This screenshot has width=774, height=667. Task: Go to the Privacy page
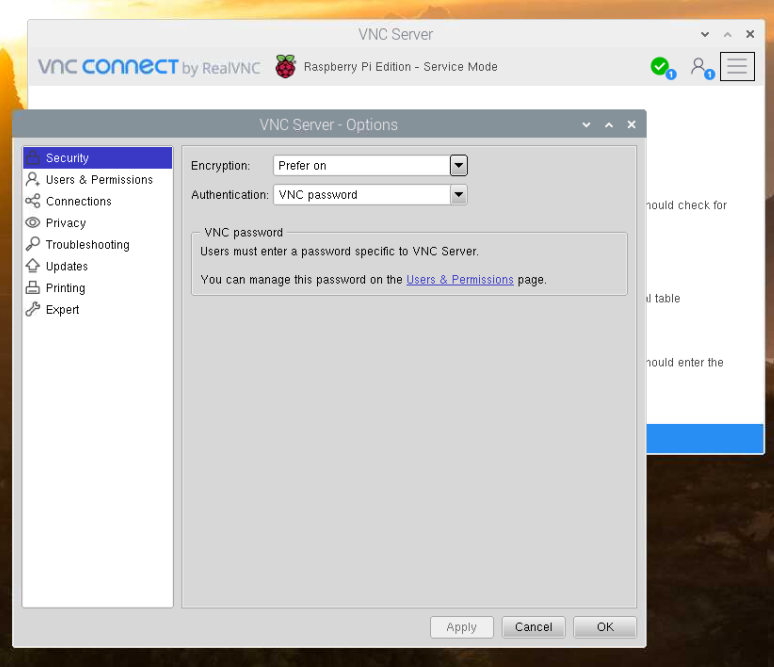click(98, 223)
